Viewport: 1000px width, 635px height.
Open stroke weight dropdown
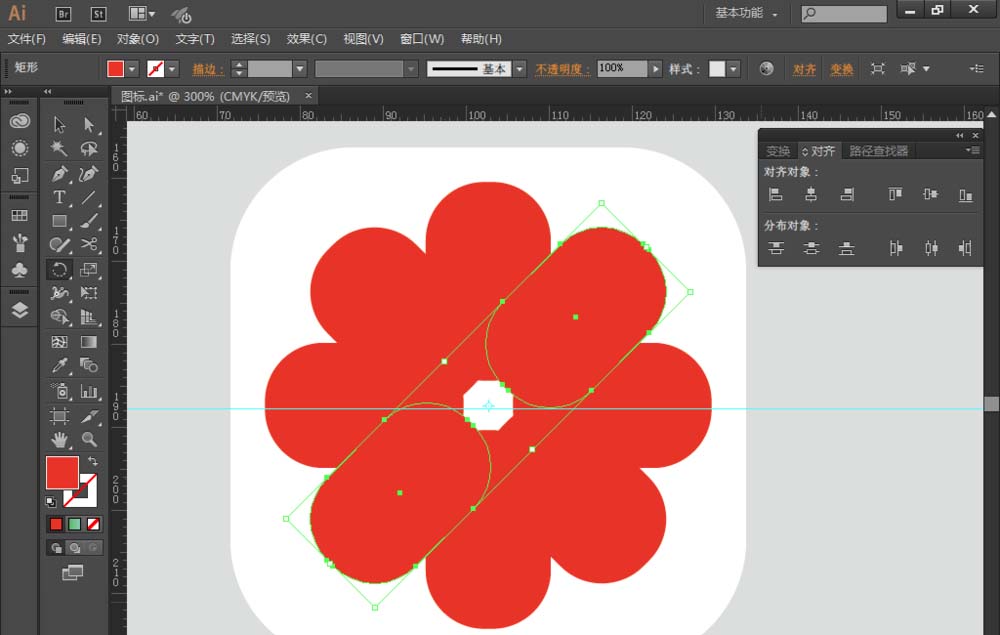[300, 68]
